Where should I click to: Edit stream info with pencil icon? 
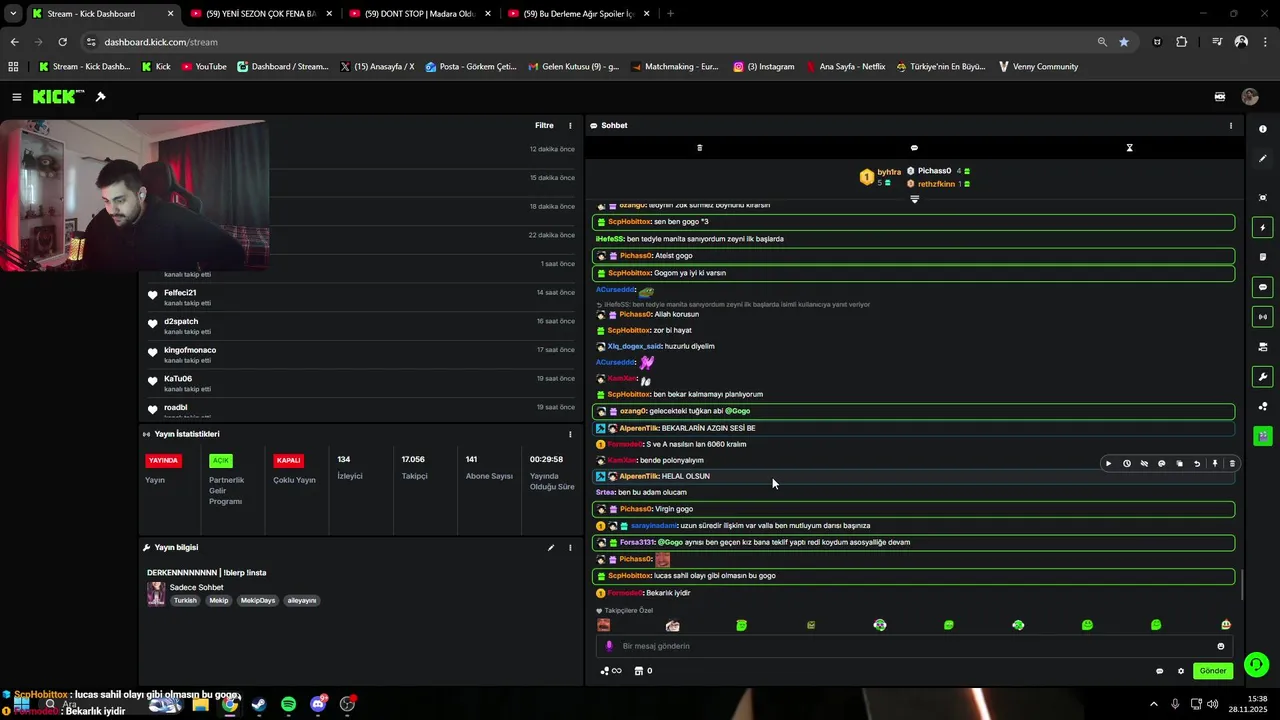(550, 548)
